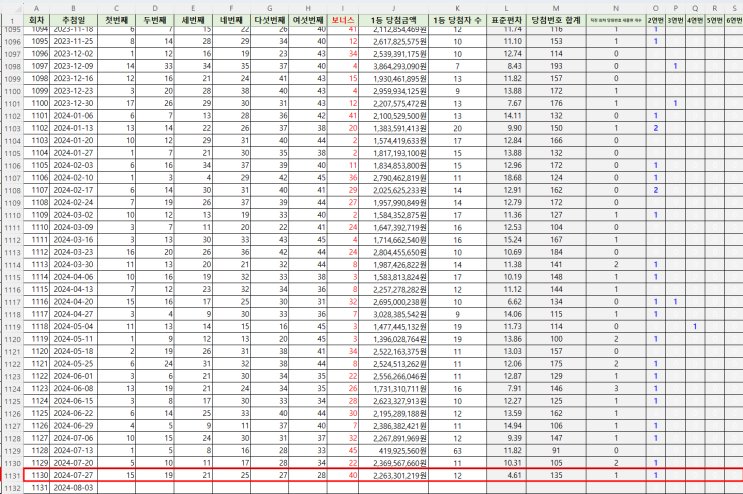This screenshot has width=743, height=494.
Task: Click the 네번째 header cell
Action: 231,20
